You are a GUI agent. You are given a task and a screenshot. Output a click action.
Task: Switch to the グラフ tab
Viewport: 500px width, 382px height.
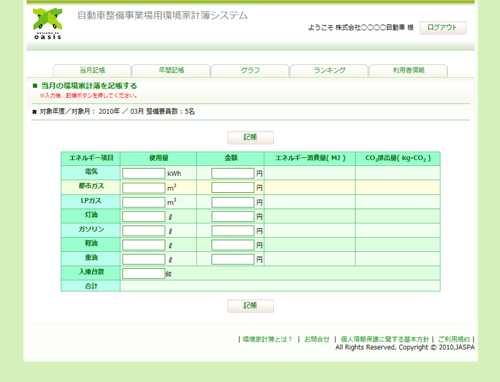250,70
